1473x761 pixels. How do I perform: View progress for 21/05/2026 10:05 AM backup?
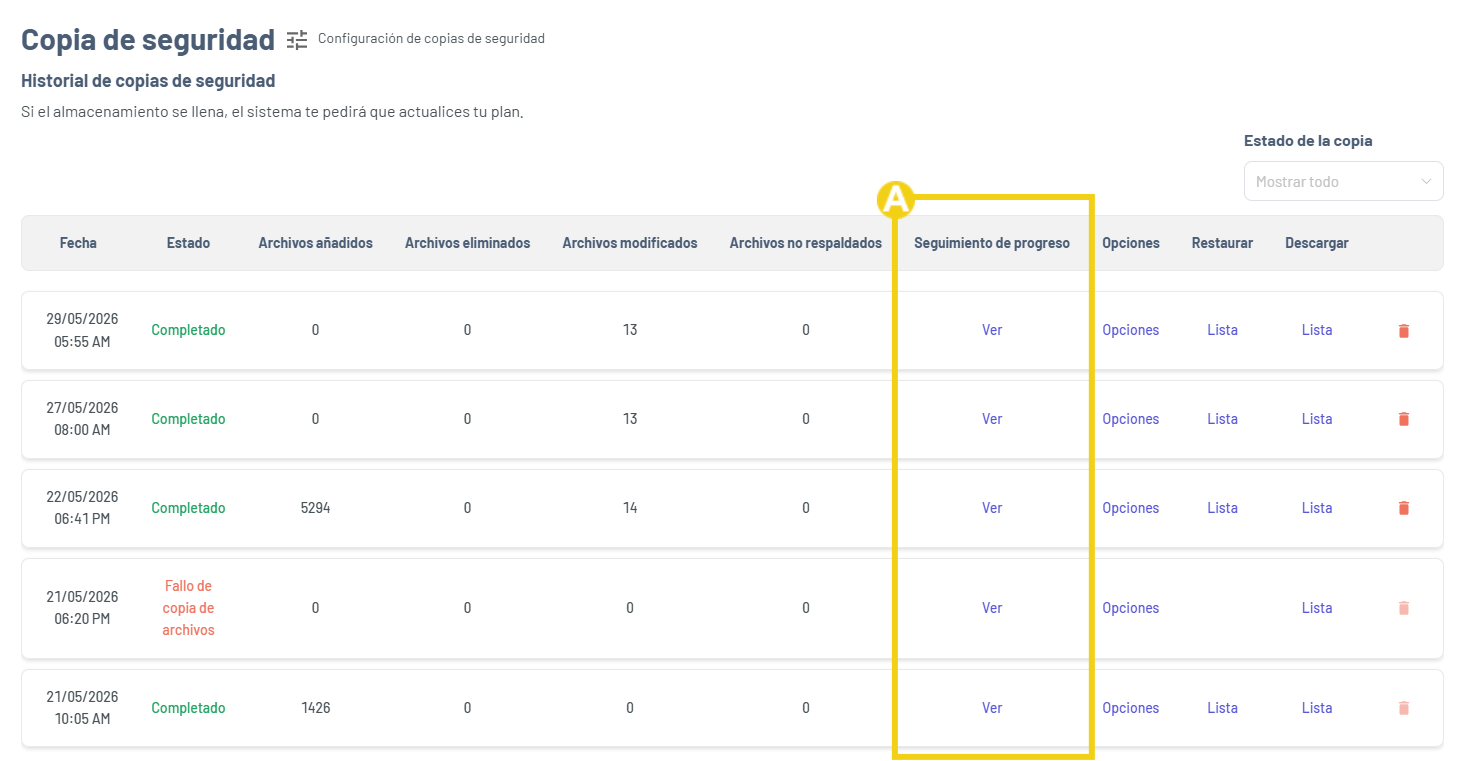[x=992, y=708]
